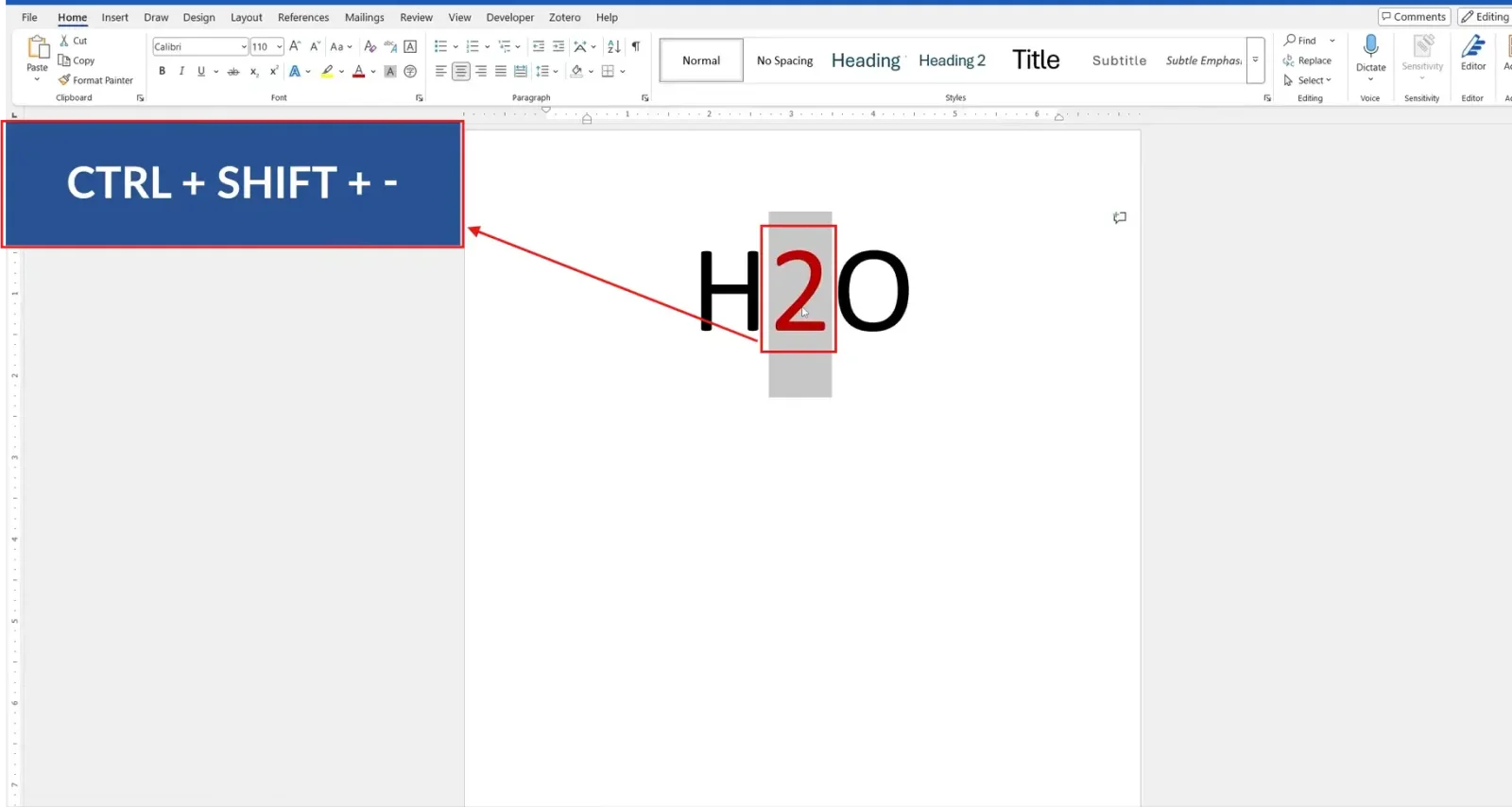Decrease paragraph indent
1512x807 pixels.
click(x=539, y=46)
